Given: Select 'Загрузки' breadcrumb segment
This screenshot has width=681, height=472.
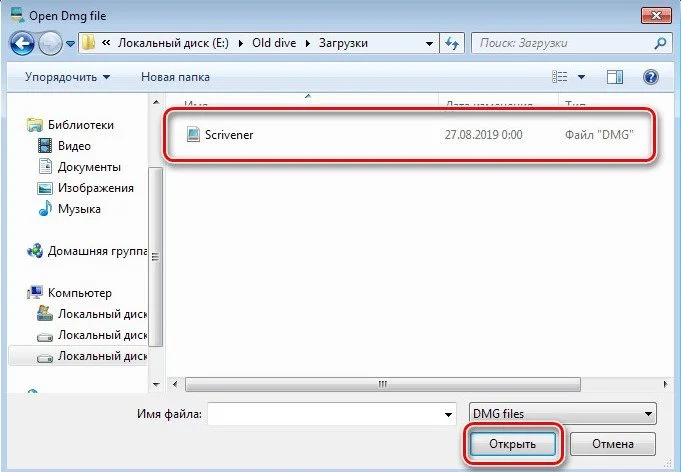Looking at the screenshot, I should tap(343, 43).
